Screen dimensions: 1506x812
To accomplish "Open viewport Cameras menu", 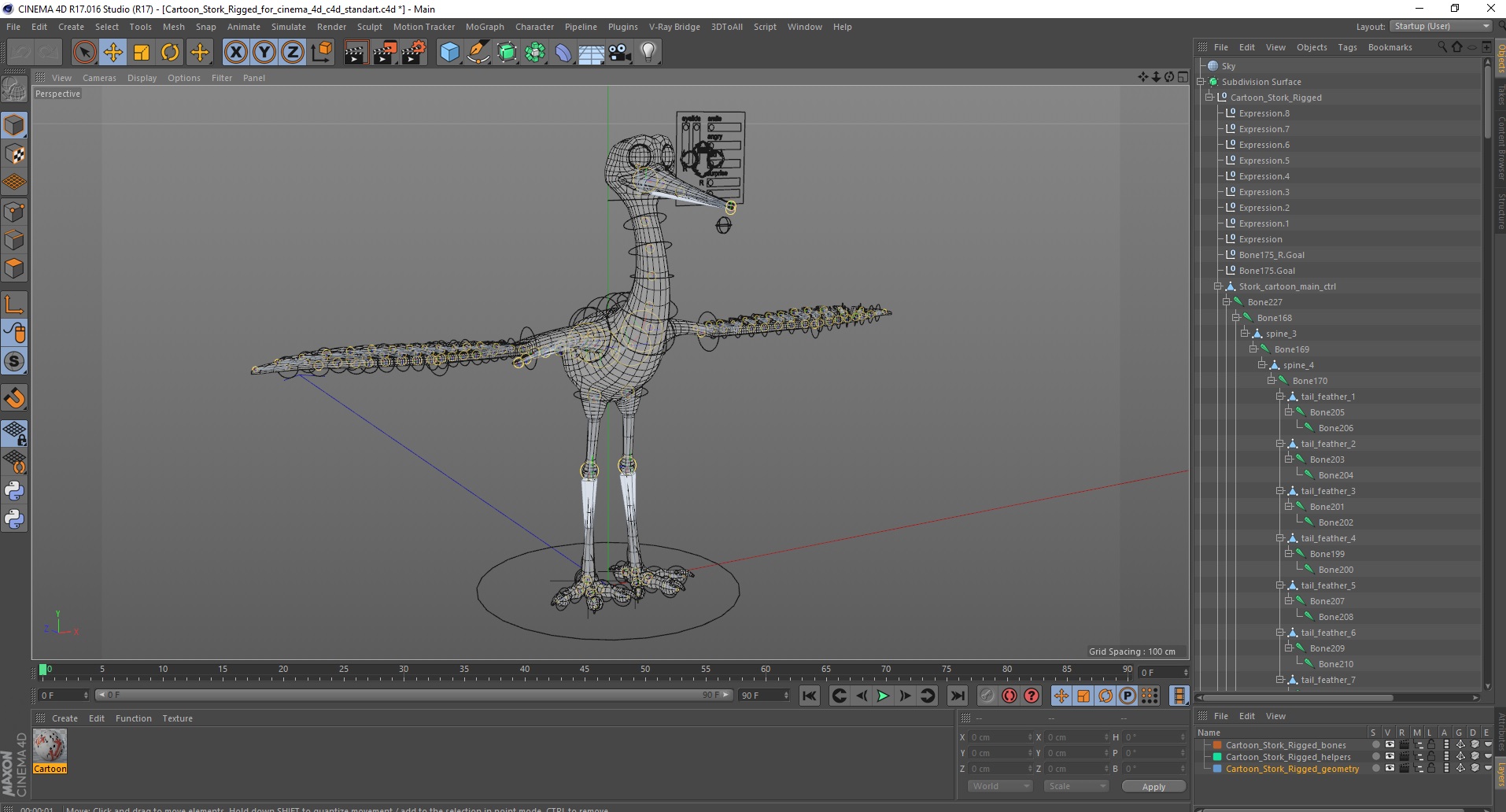I will (99, 78).
